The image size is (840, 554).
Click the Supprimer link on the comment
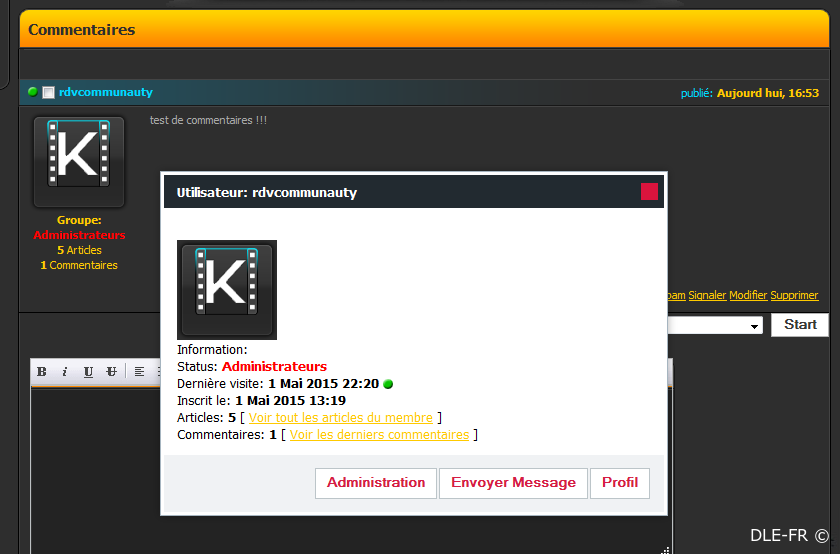pos(795,296)
